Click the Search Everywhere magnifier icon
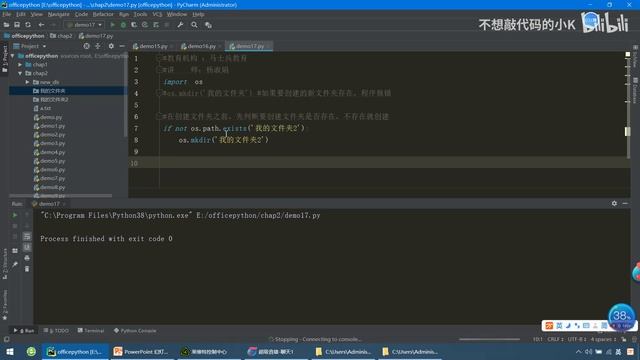Screen dimensions: 640x360 coord(194,25)
